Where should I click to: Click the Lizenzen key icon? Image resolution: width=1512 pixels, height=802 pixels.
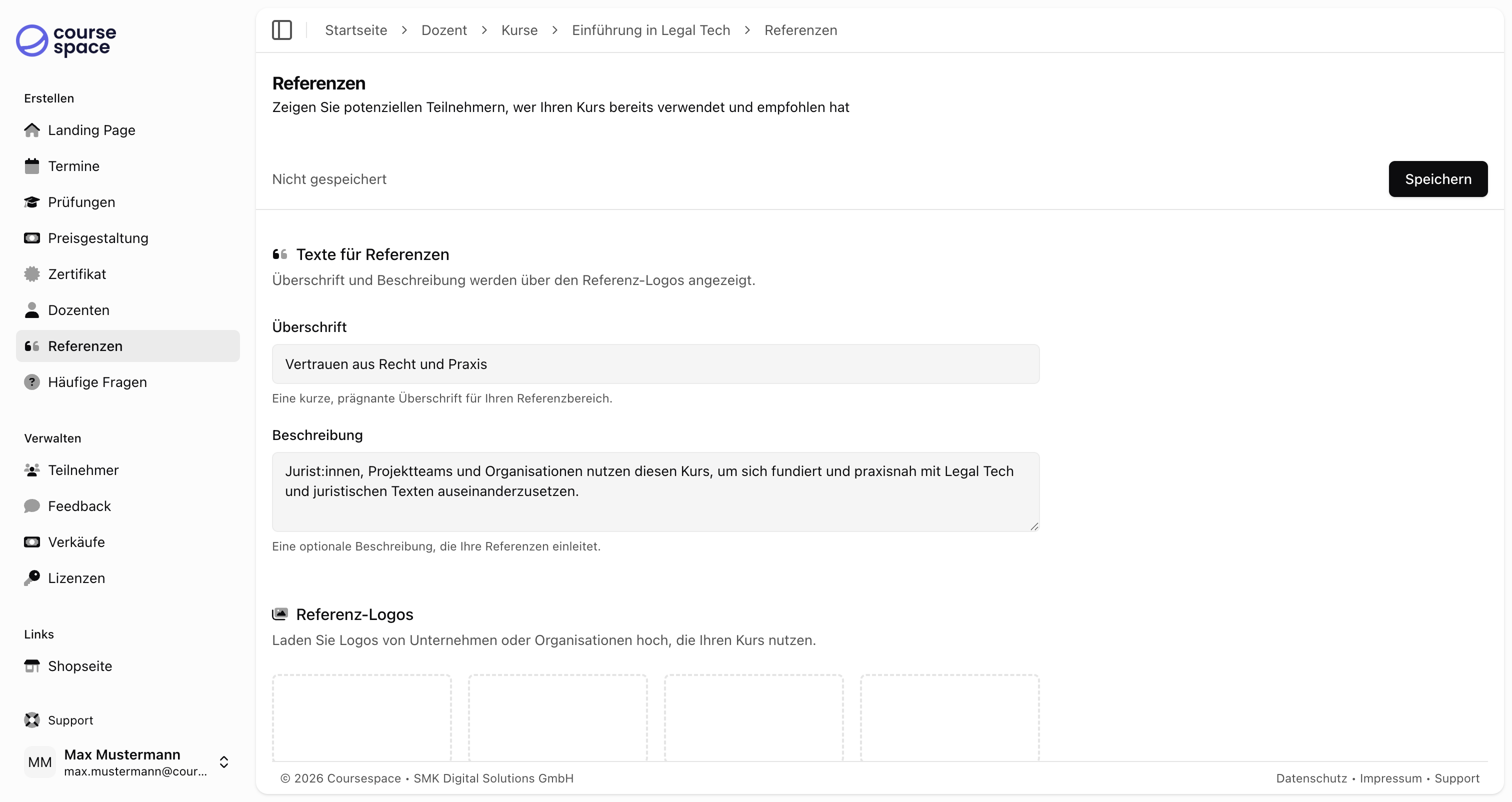point(31,577)
